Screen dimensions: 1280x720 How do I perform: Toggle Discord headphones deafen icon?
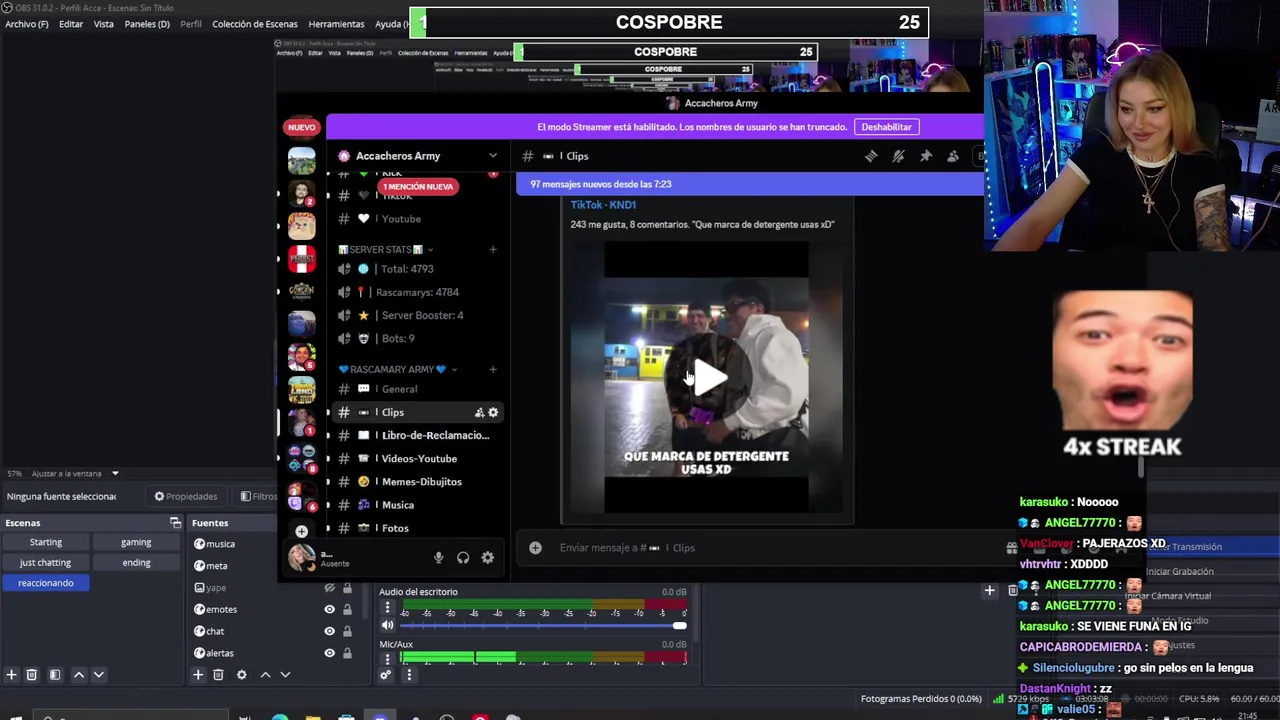463,558
